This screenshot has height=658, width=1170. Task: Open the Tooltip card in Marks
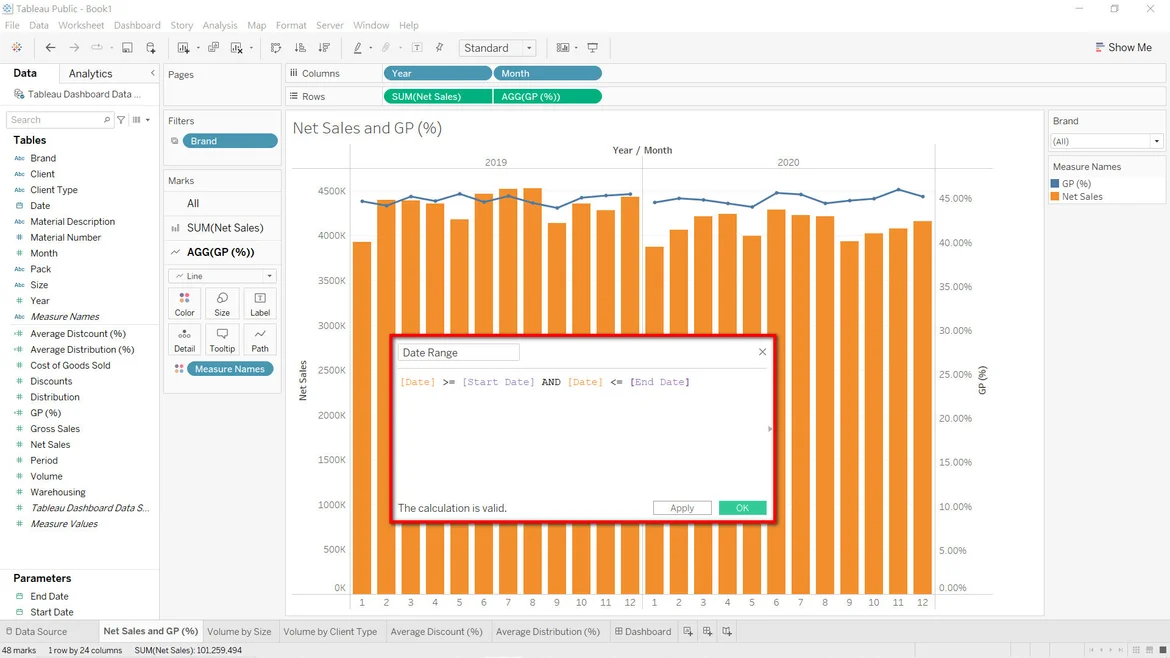pos(222,339)
